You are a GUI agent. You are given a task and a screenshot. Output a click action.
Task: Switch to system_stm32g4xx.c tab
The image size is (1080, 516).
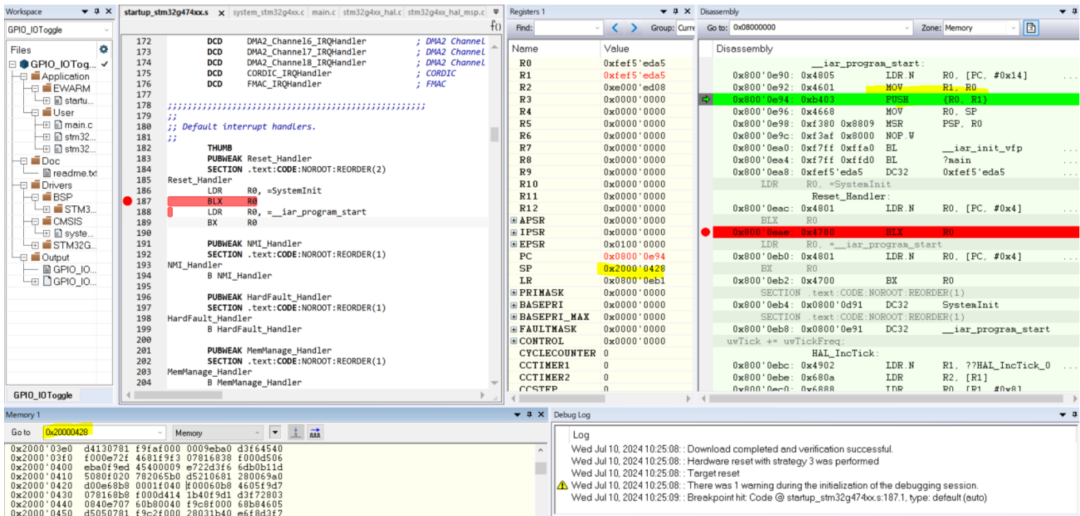[267, 13]
